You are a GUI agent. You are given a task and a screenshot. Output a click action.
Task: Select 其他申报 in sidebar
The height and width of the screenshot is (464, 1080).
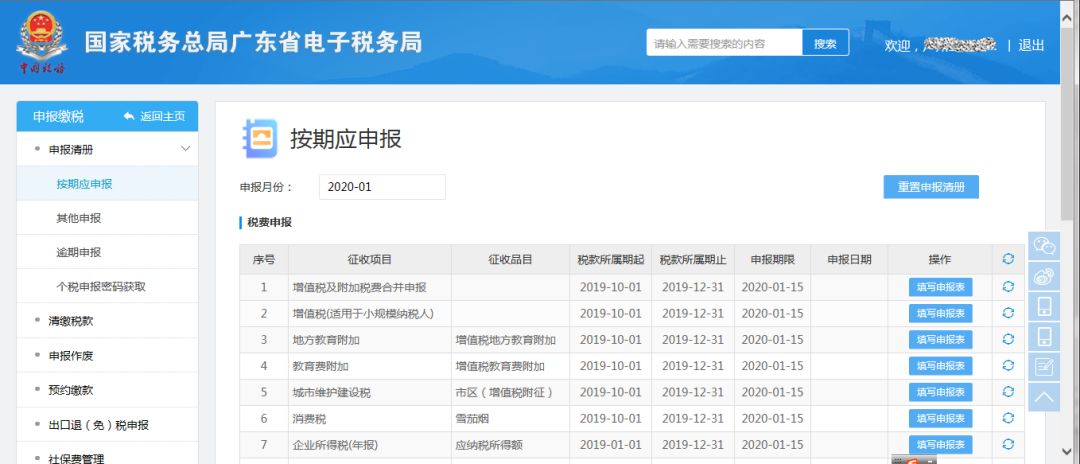pos(78,218)
